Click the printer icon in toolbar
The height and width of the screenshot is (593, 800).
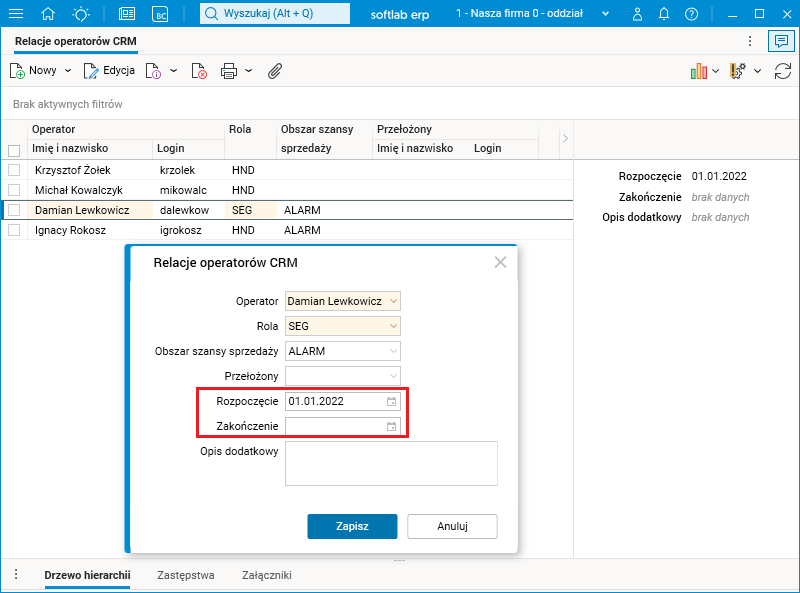(229, 71)
